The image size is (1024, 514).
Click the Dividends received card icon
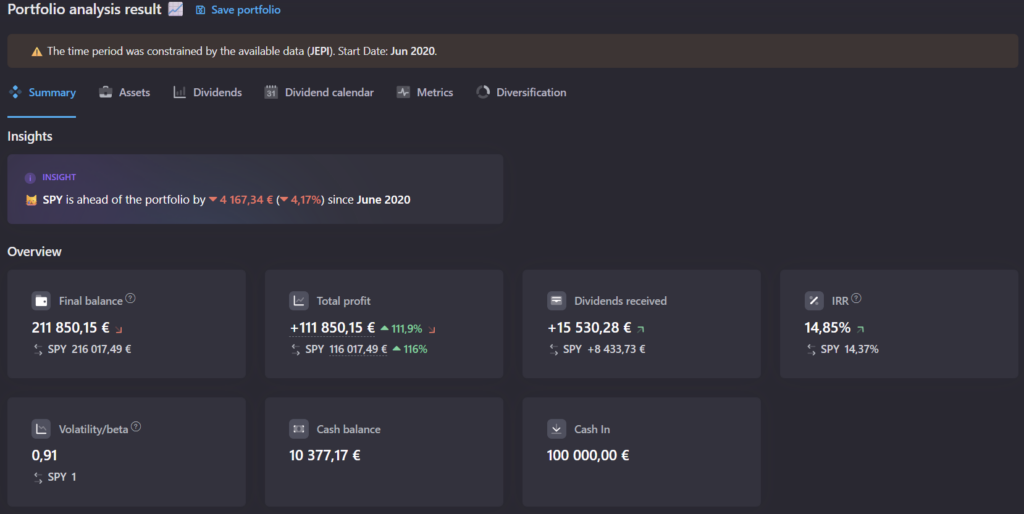(557, 300)
